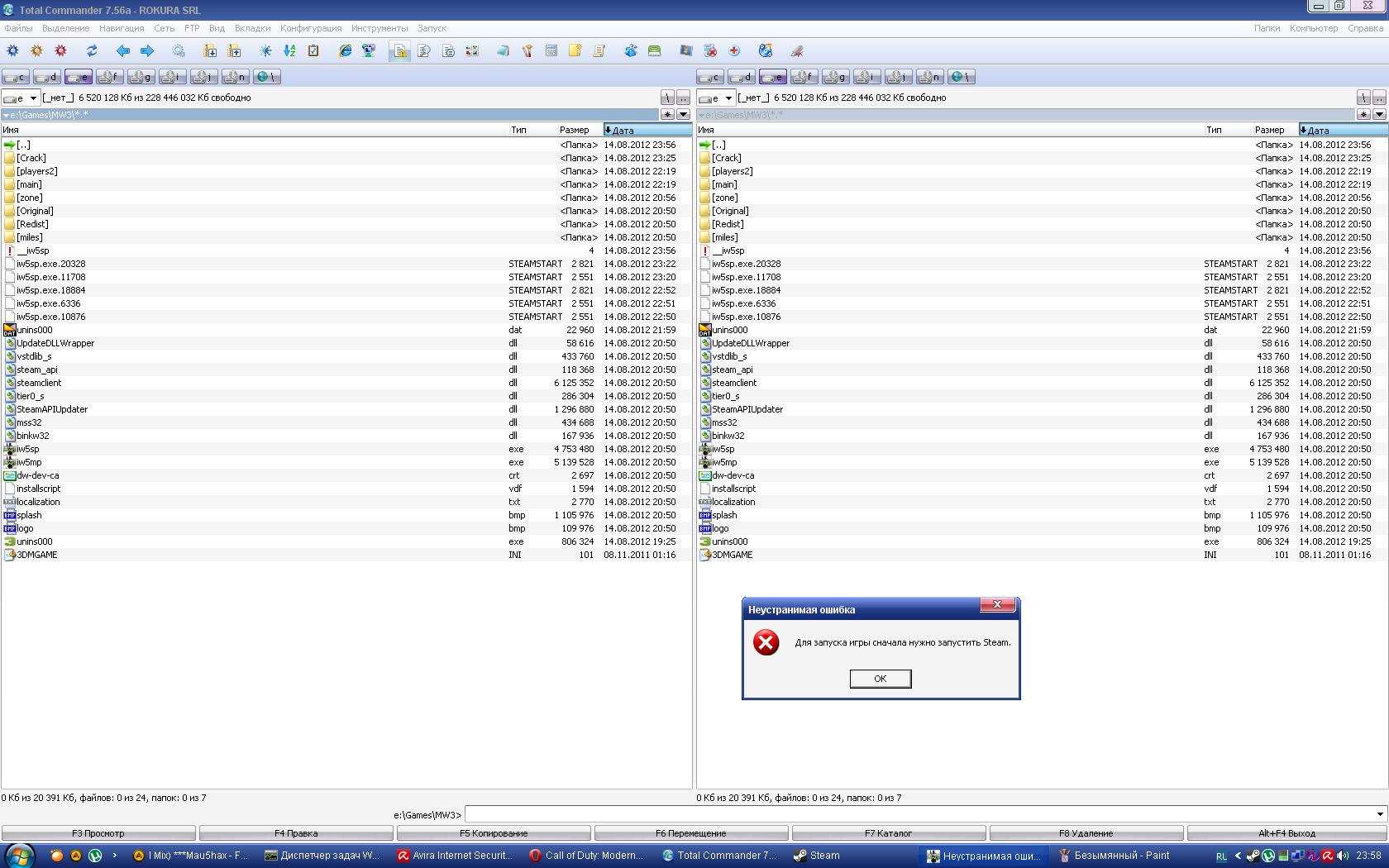Click the blue back arrow icon

coord(123,51)
